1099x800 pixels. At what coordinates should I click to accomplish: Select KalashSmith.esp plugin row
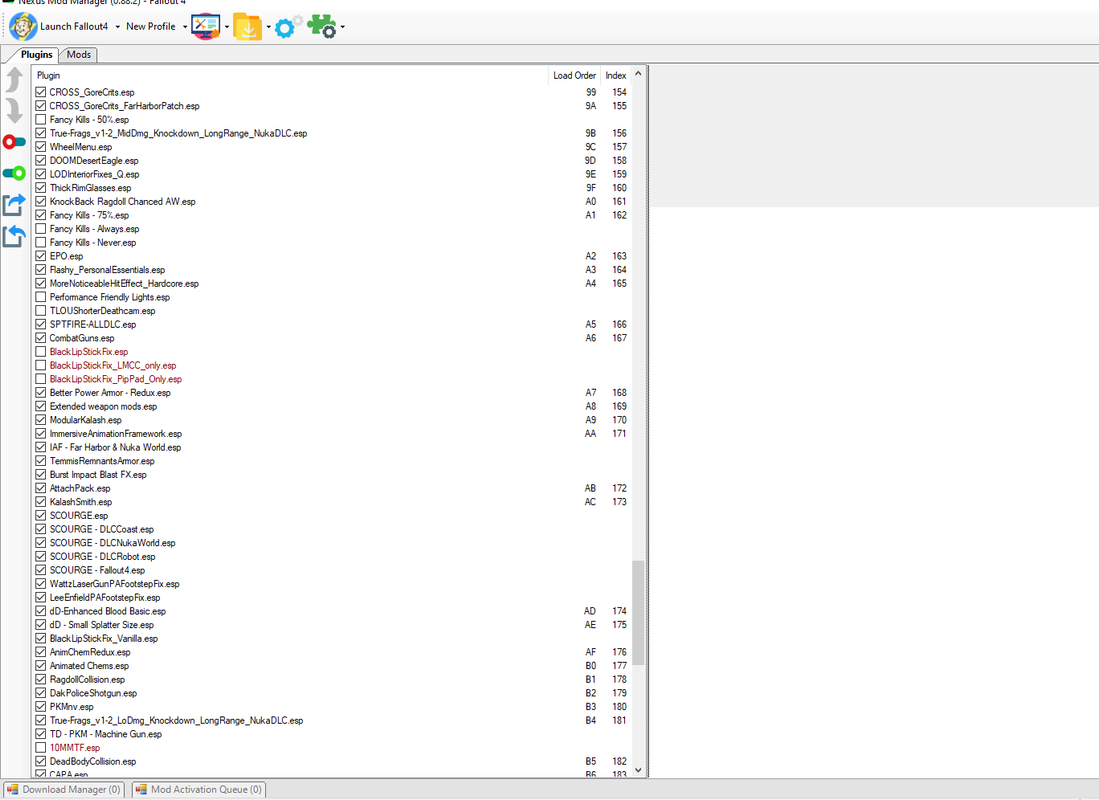pyautogui.click(x=332, y=502)
